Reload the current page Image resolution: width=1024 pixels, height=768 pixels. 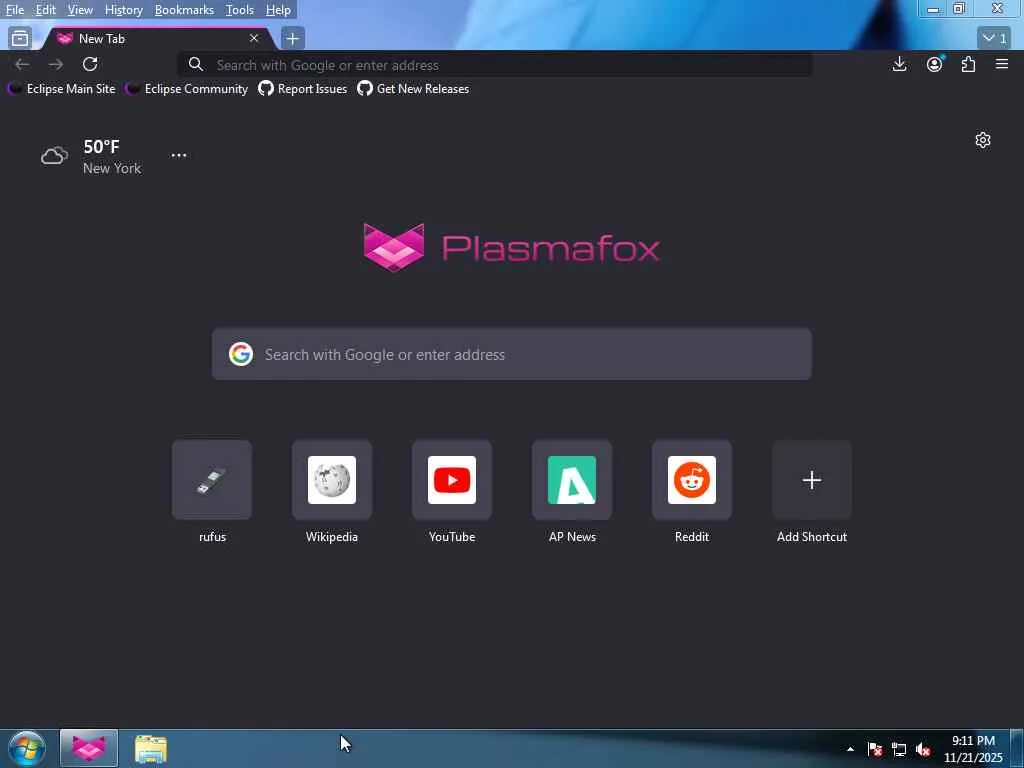pyautogui.click(x=90, y=64)
